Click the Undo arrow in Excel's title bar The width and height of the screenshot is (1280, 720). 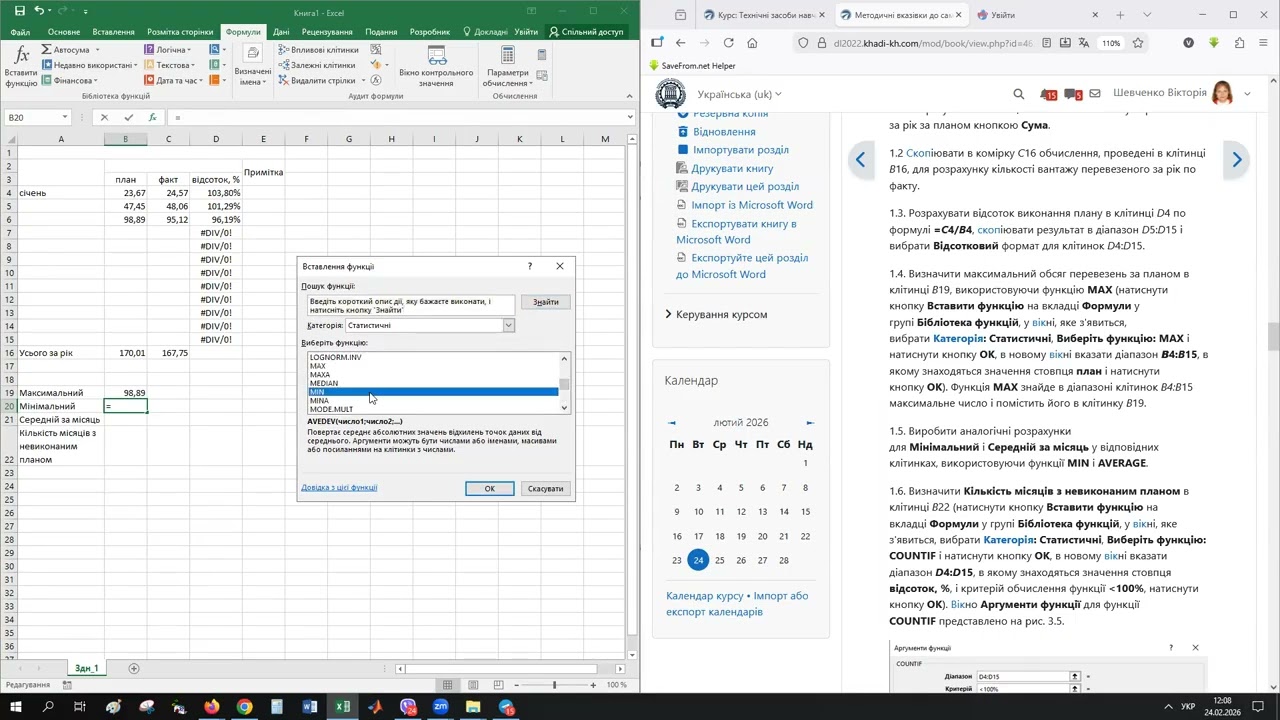tap(40, 11)
